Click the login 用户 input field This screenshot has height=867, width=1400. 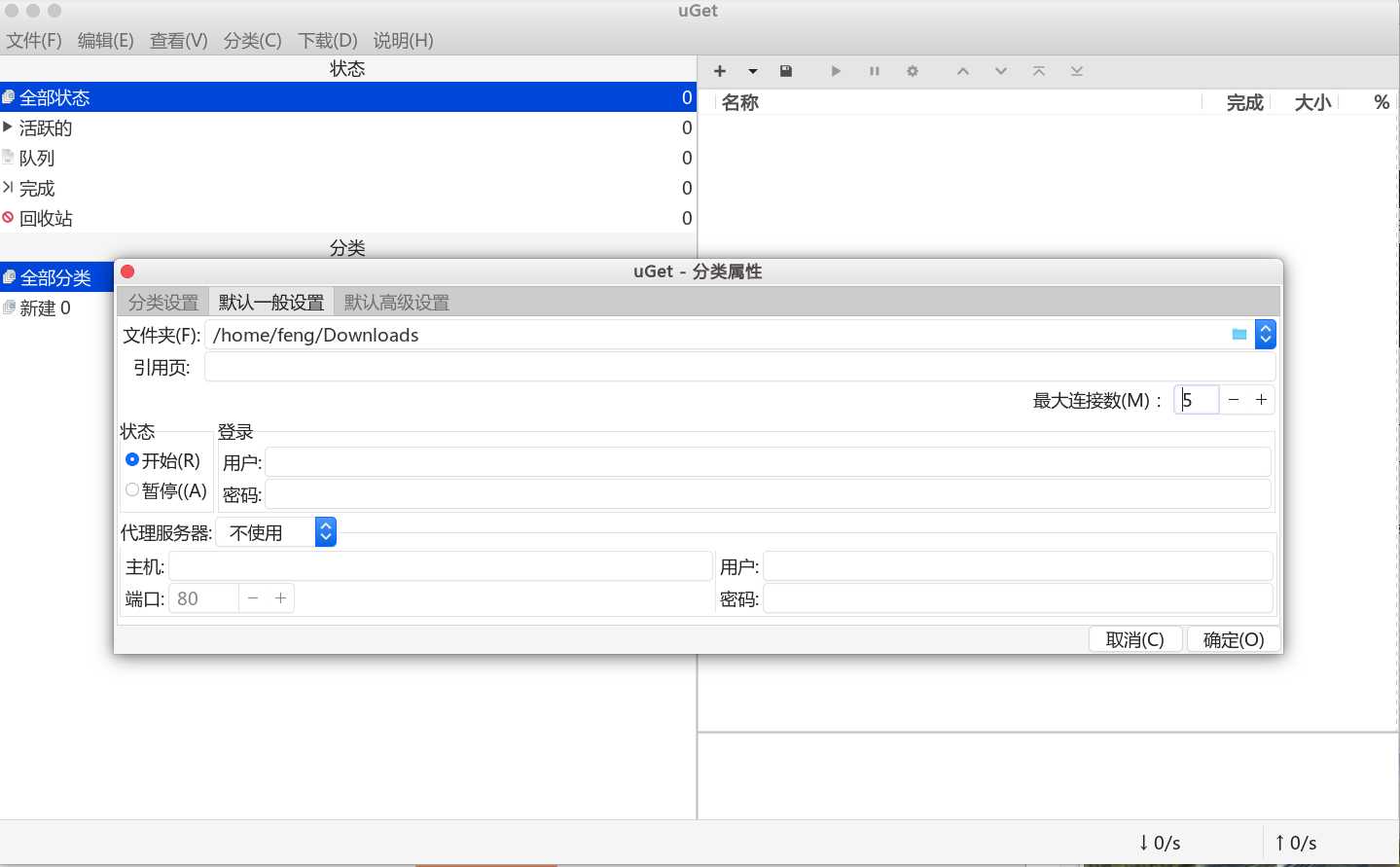[769, 462]
